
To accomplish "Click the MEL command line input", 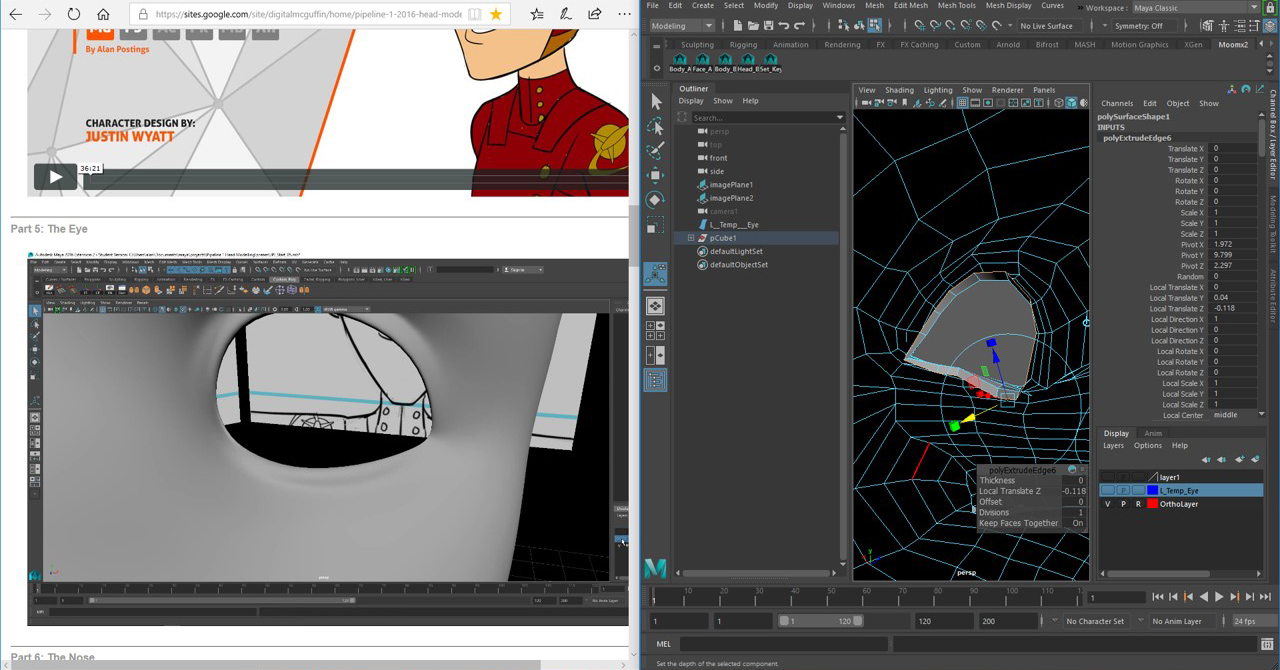I will 782,644.
